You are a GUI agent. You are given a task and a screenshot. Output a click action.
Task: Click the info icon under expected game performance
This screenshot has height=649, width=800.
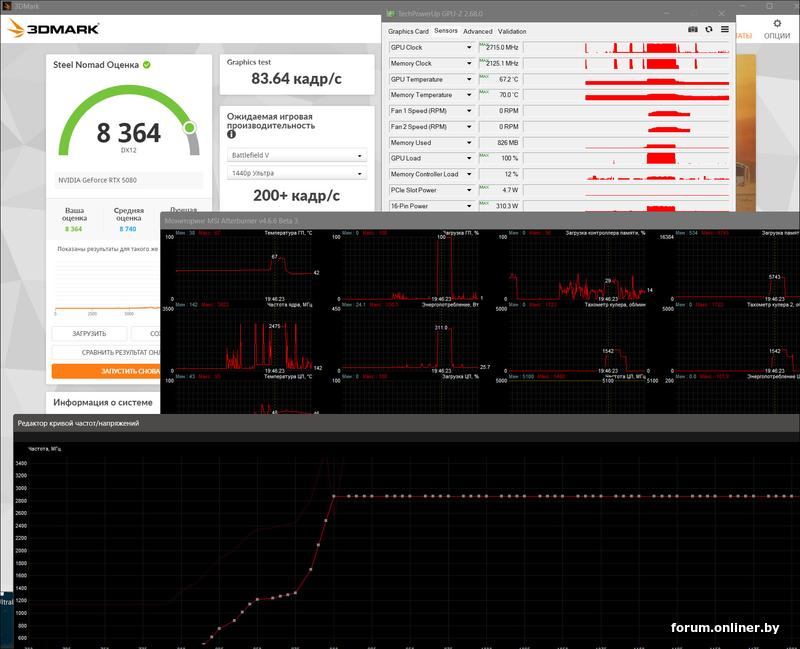click(231, 134)
